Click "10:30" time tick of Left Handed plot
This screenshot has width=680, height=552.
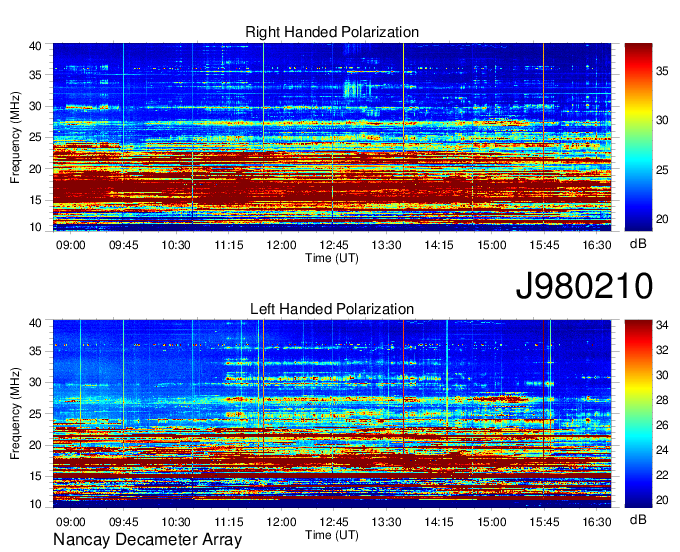(x=176, y=522)
